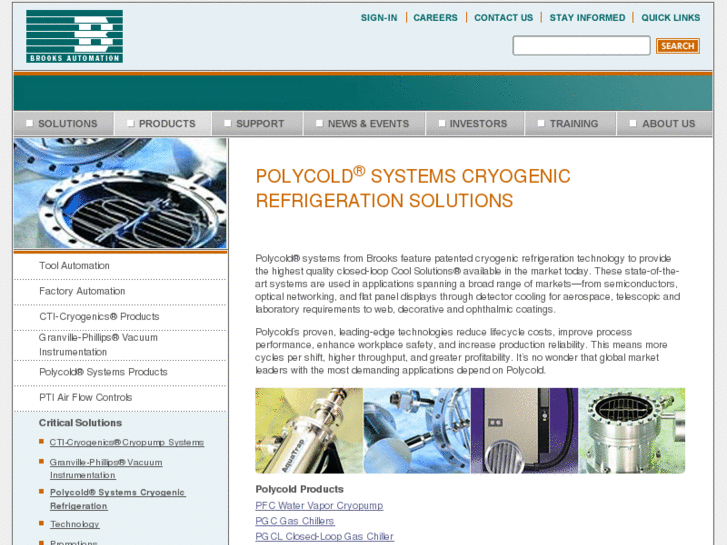Viewport: 727px width, 545px height.
Task: Open the SOLUTIONS navigation tab
Action: tap(64, 124)
